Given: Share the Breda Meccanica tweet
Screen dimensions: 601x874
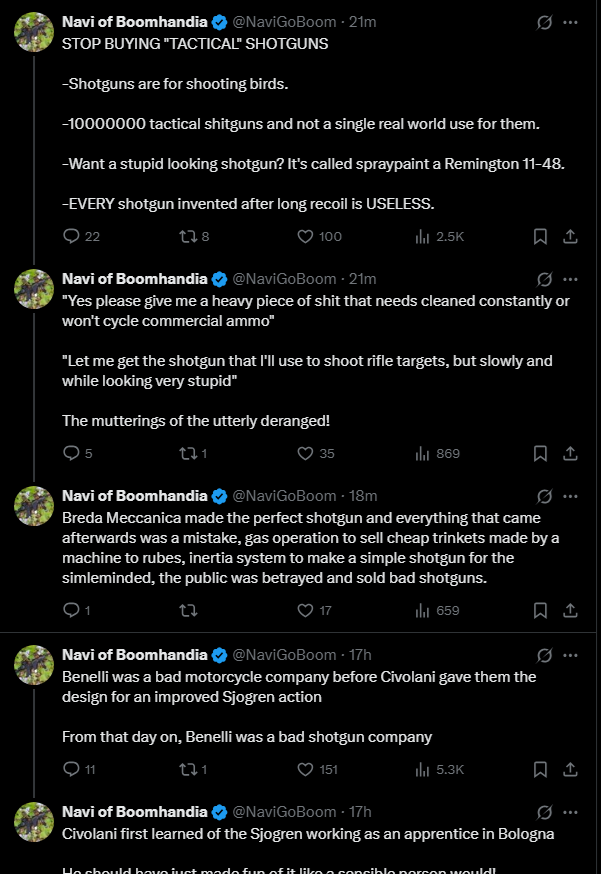Looking at the screenshot, I should [570, 610].
